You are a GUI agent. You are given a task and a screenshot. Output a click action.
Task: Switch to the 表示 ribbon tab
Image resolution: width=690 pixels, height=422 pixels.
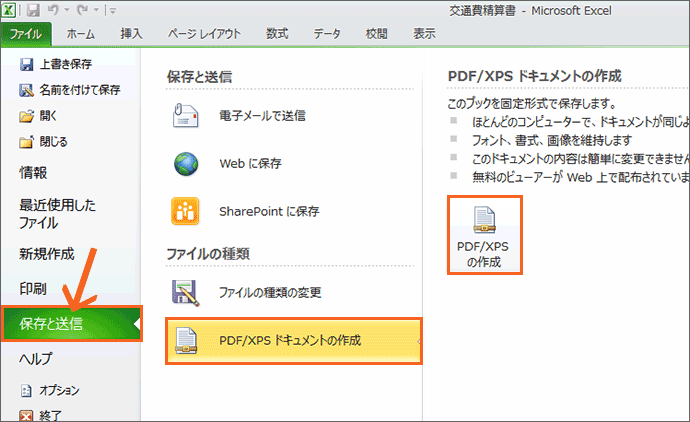[x=424, y=34]
